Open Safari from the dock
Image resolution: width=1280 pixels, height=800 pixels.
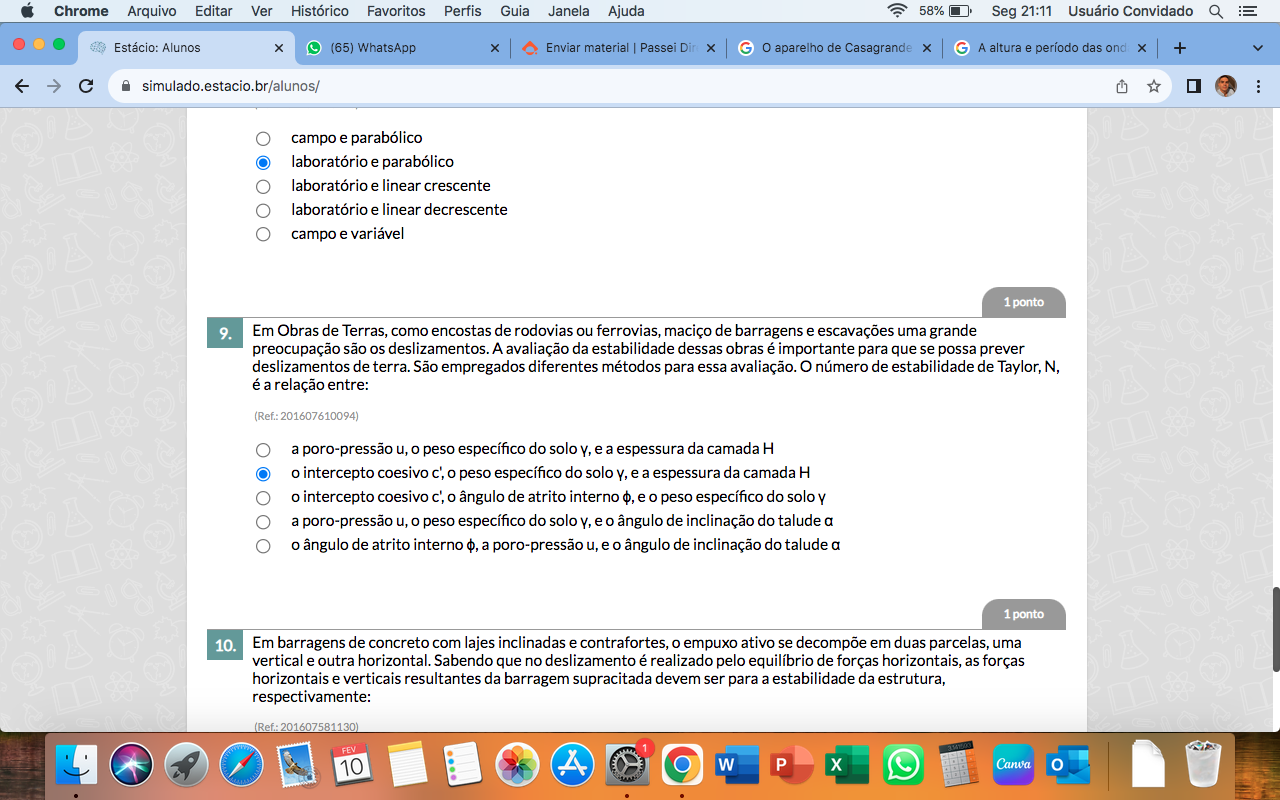click(241, 765)
